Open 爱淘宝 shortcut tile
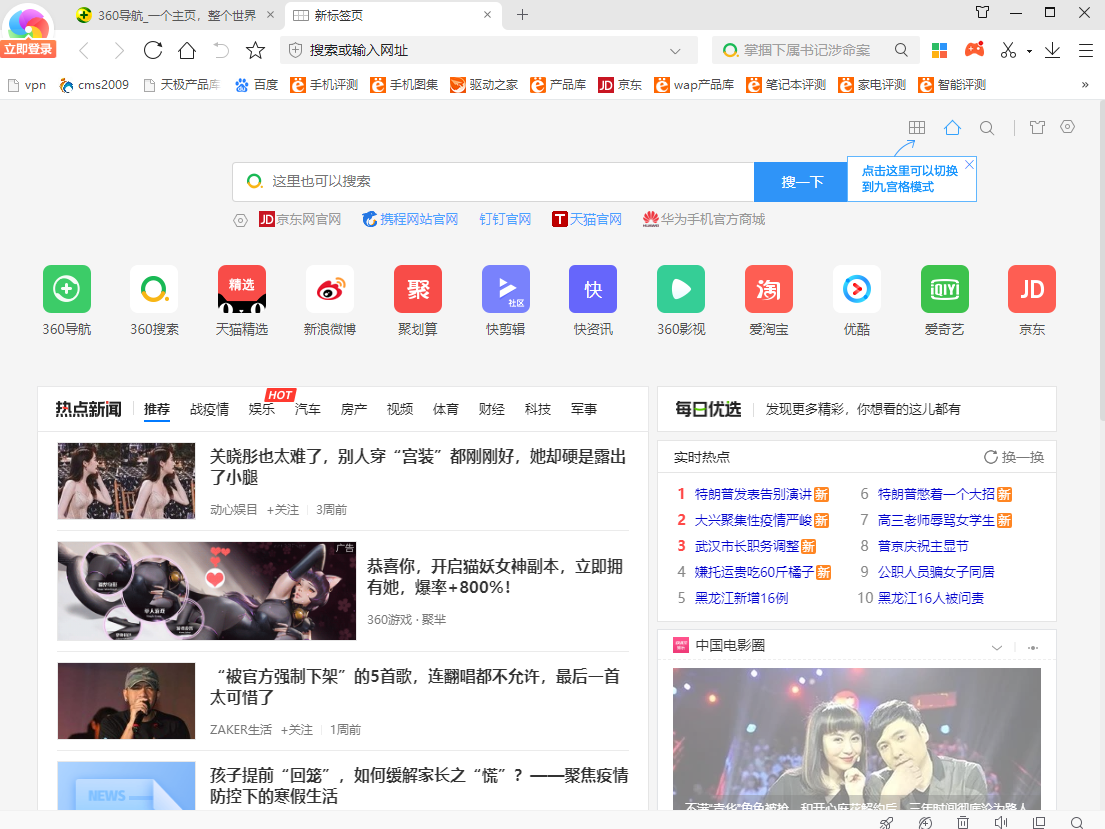Viewport: 1105px width, 829px height. coord(769,300)
